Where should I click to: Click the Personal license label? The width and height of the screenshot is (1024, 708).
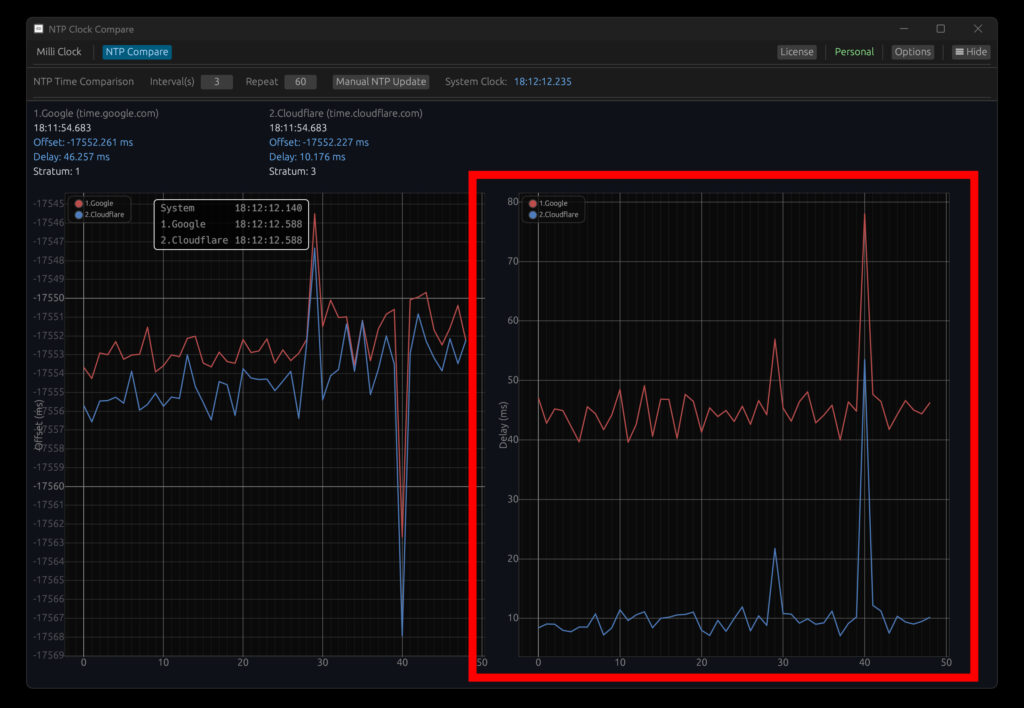coord(854,52)
